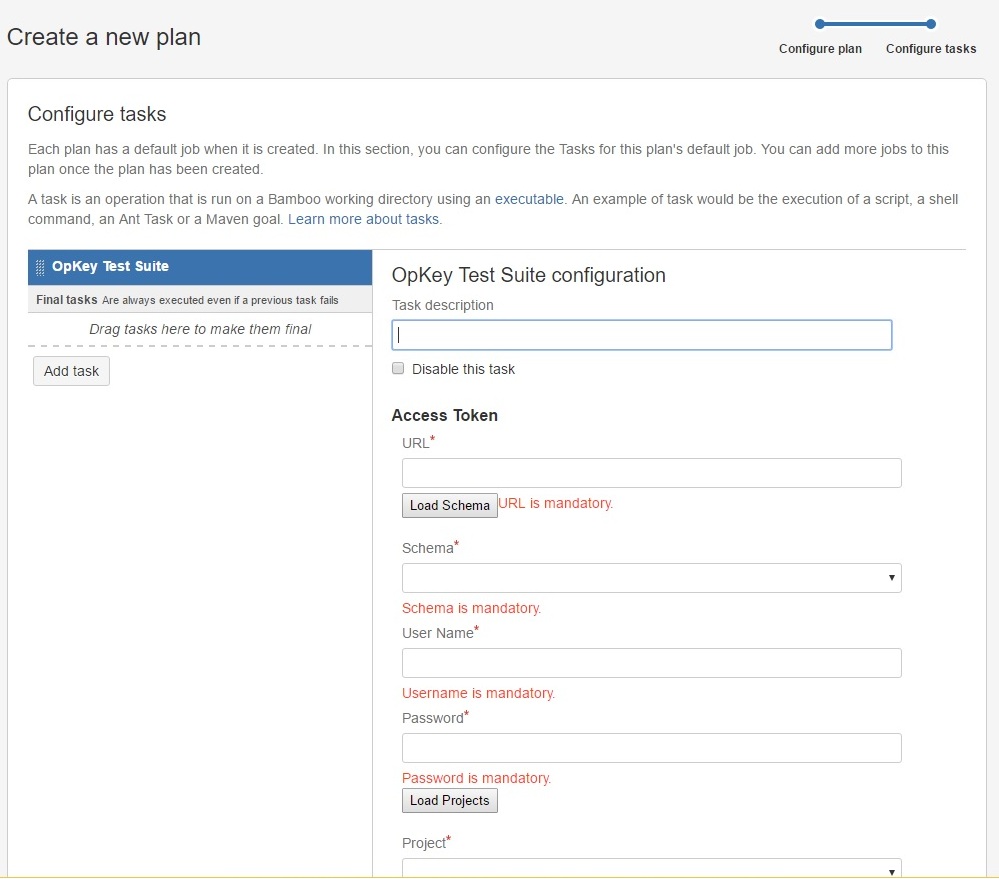Click the Password input field
The width and height of the screenshot is (999, 879).
(651, 748)
